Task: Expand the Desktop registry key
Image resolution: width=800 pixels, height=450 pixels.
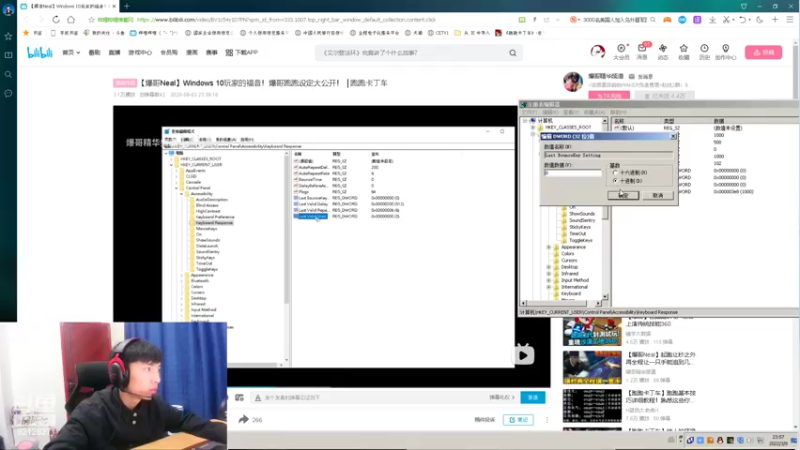Action: coord(549,267)
